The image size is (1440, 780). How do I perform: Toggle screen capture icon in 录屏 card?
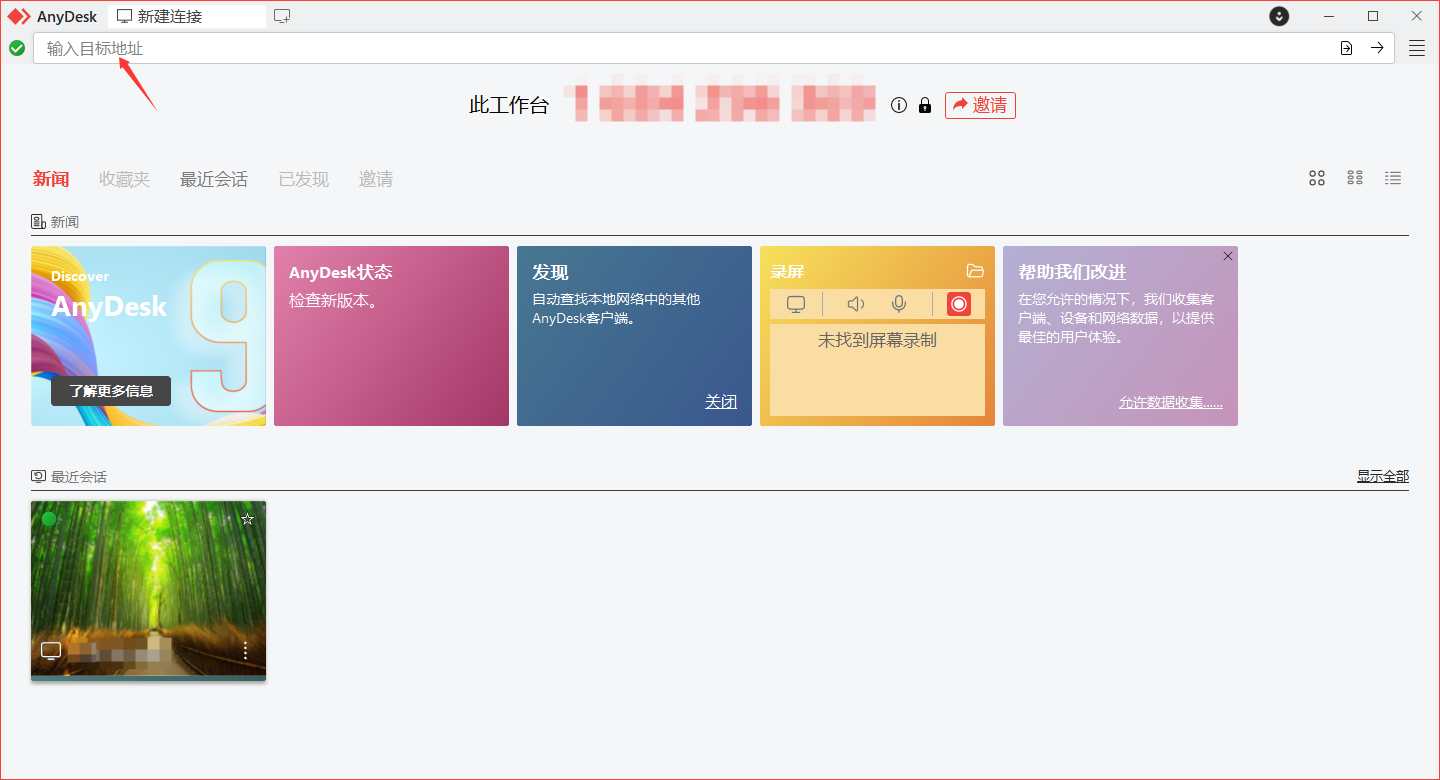796,304
